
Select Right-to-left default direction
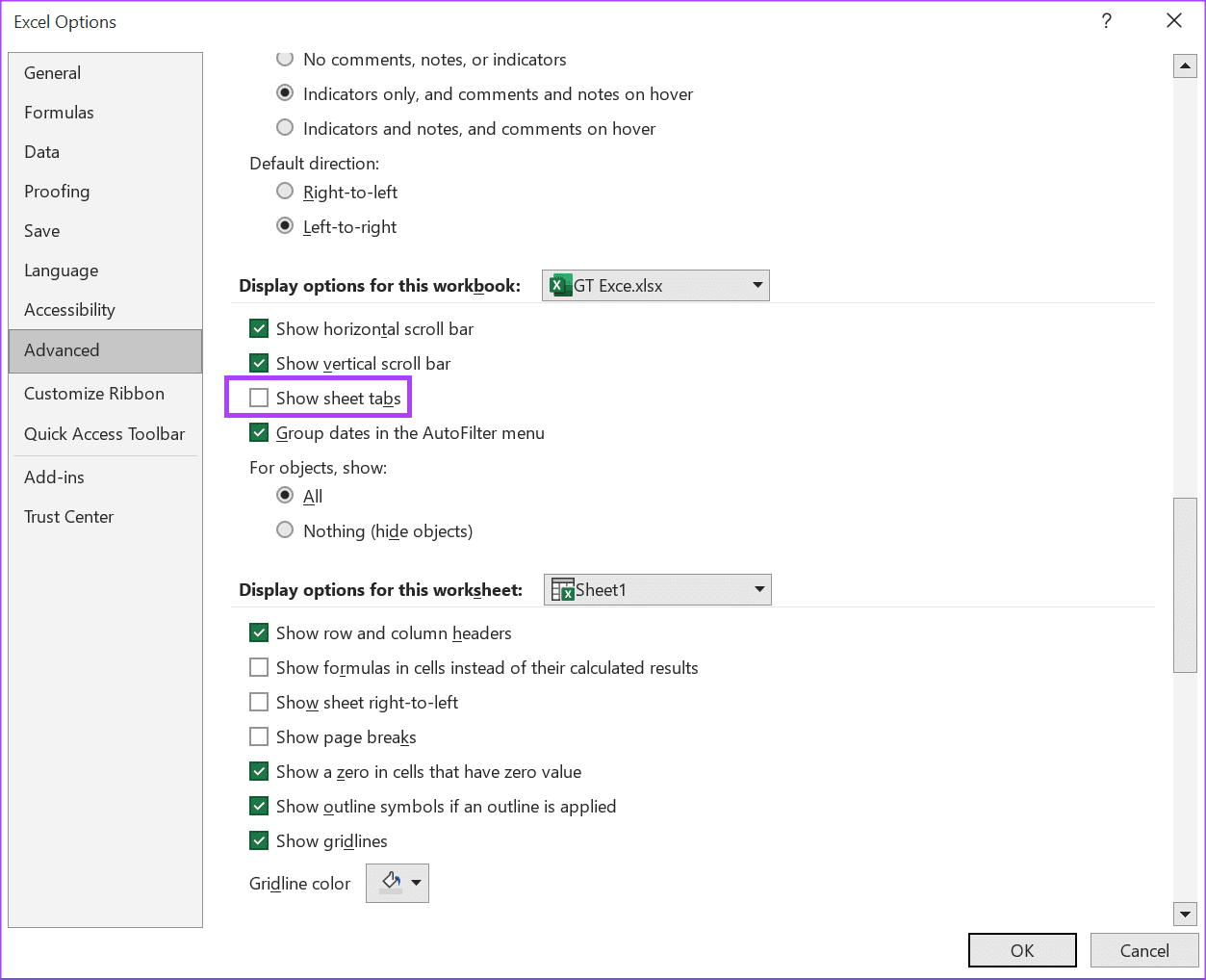pos(285,192)
